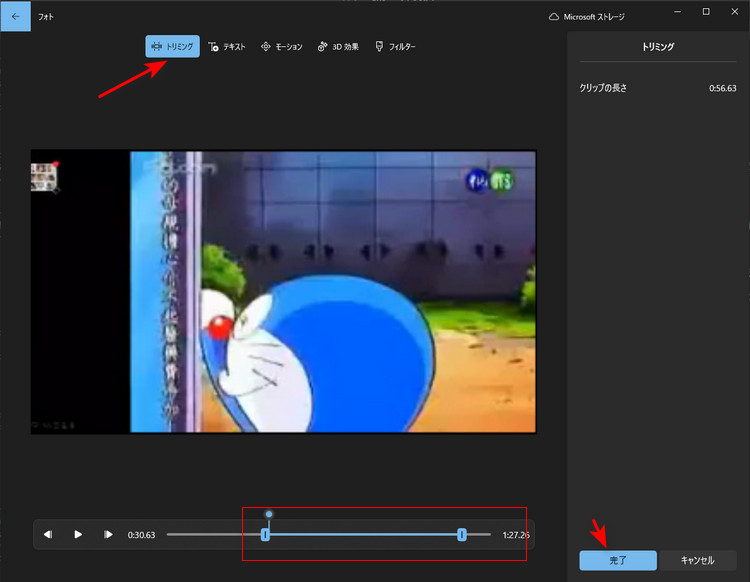The image size is (750, 582).
Task: Play the video clip
Action: (x=78, y=535)
